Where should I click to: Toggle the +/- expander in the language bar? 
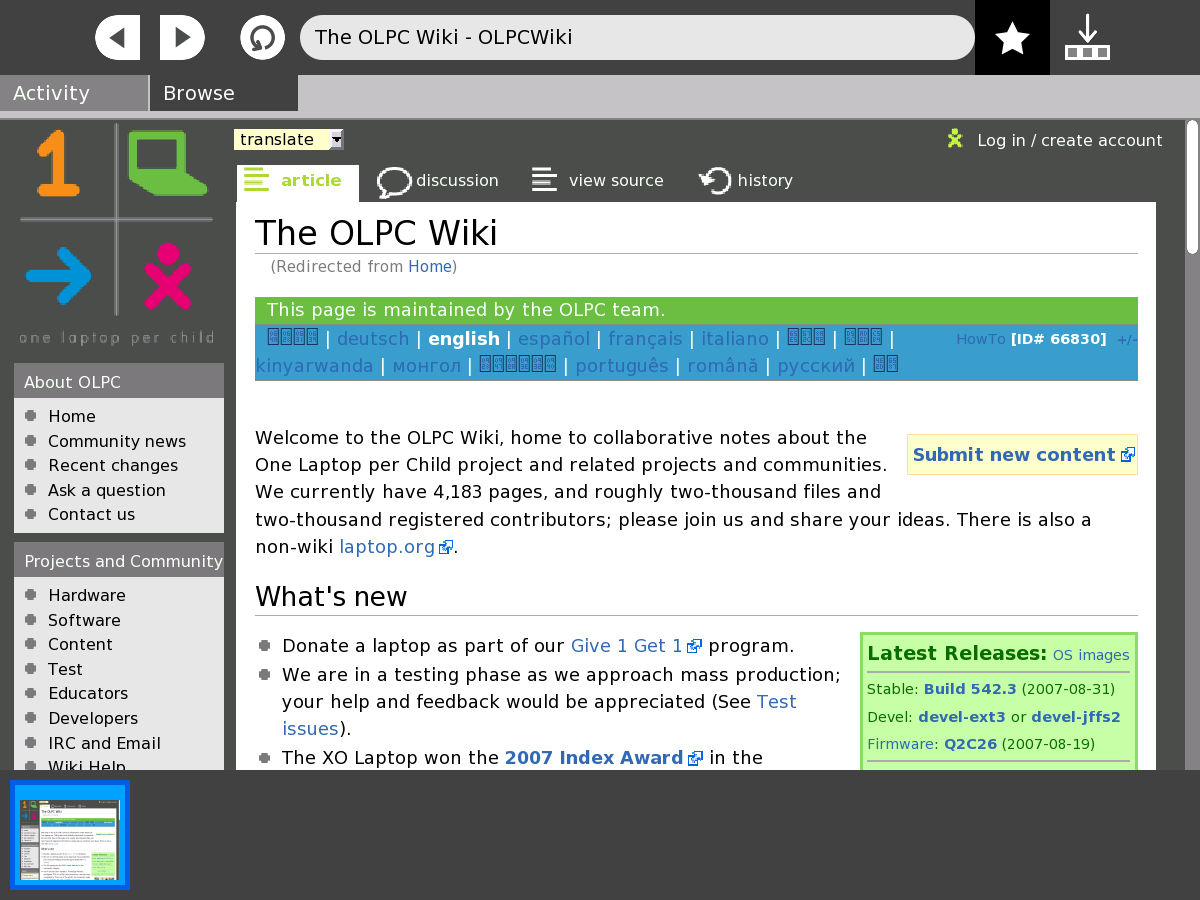tap(1126, 340)
